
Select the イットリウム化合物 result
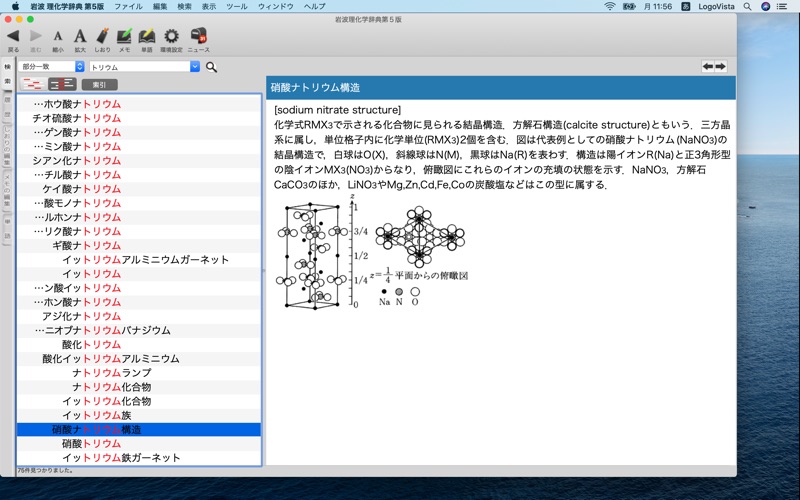[139, 402]
